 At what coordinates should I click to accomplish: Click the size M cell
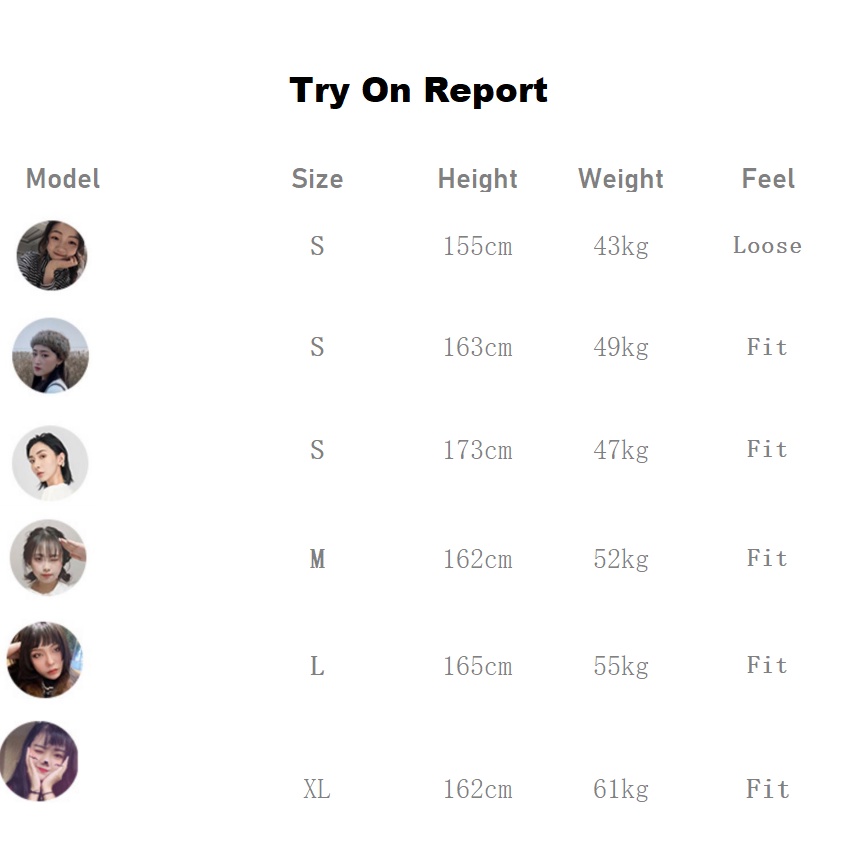[317, 559]
